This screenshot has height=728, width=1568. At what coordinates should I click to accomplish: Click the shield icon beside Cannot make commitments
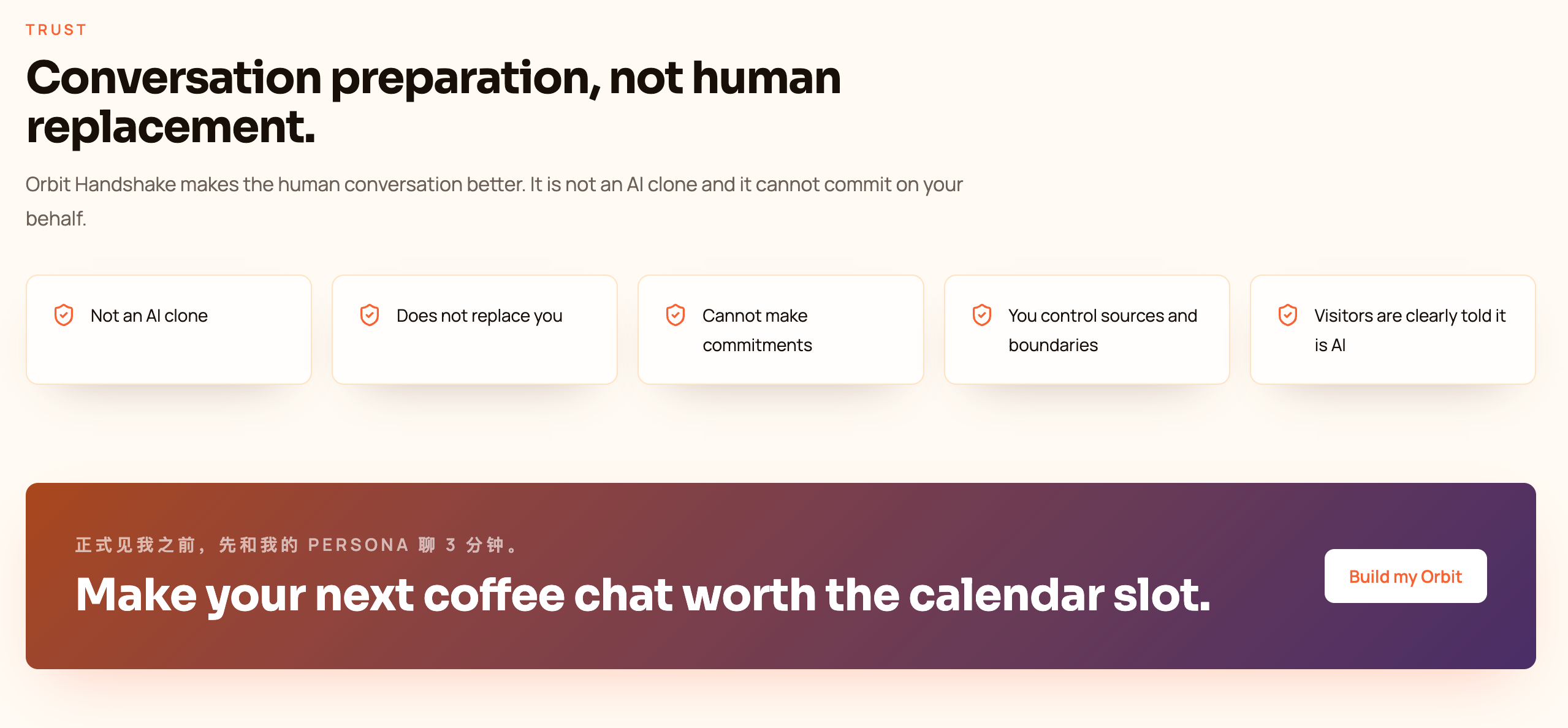pos(676,315)
